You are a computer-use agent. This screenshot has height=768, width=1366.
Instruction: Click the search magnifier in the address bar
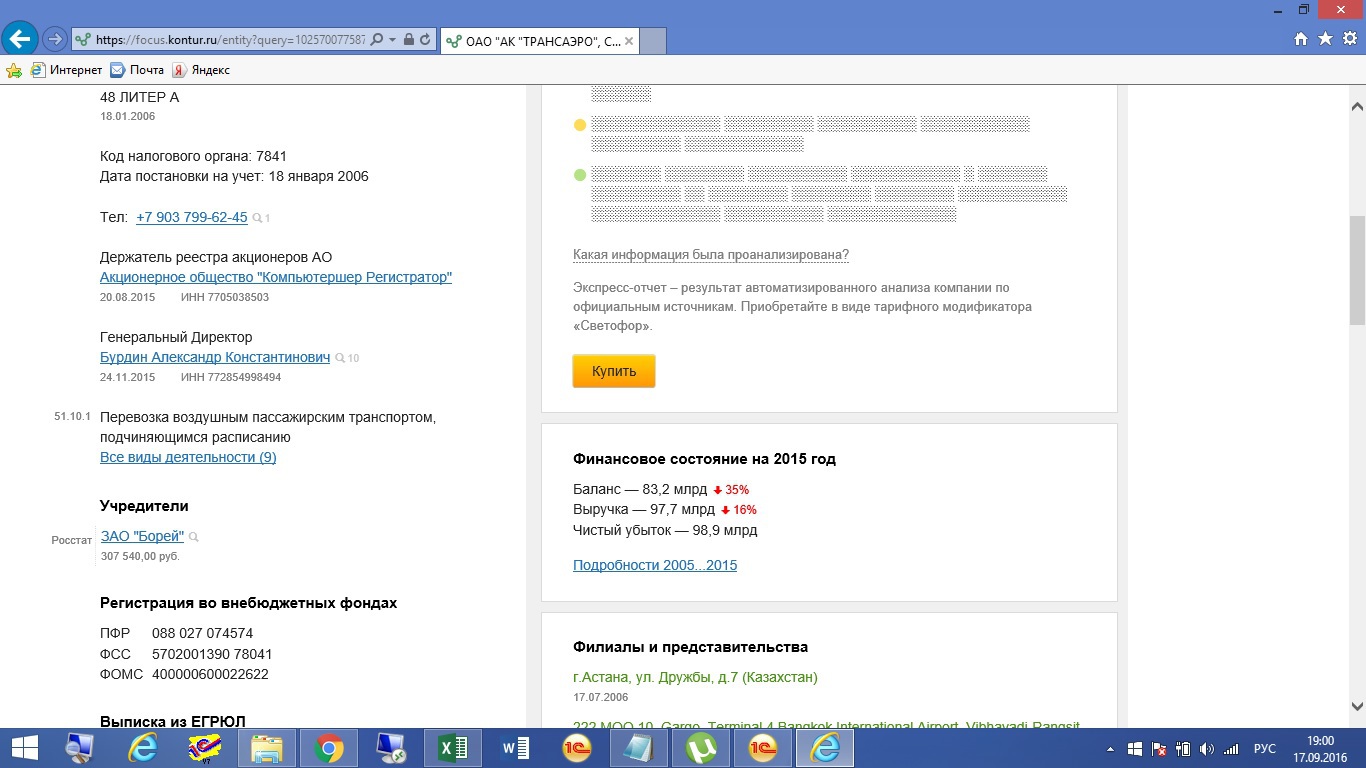pyautogui.click(x=377, y=40)
